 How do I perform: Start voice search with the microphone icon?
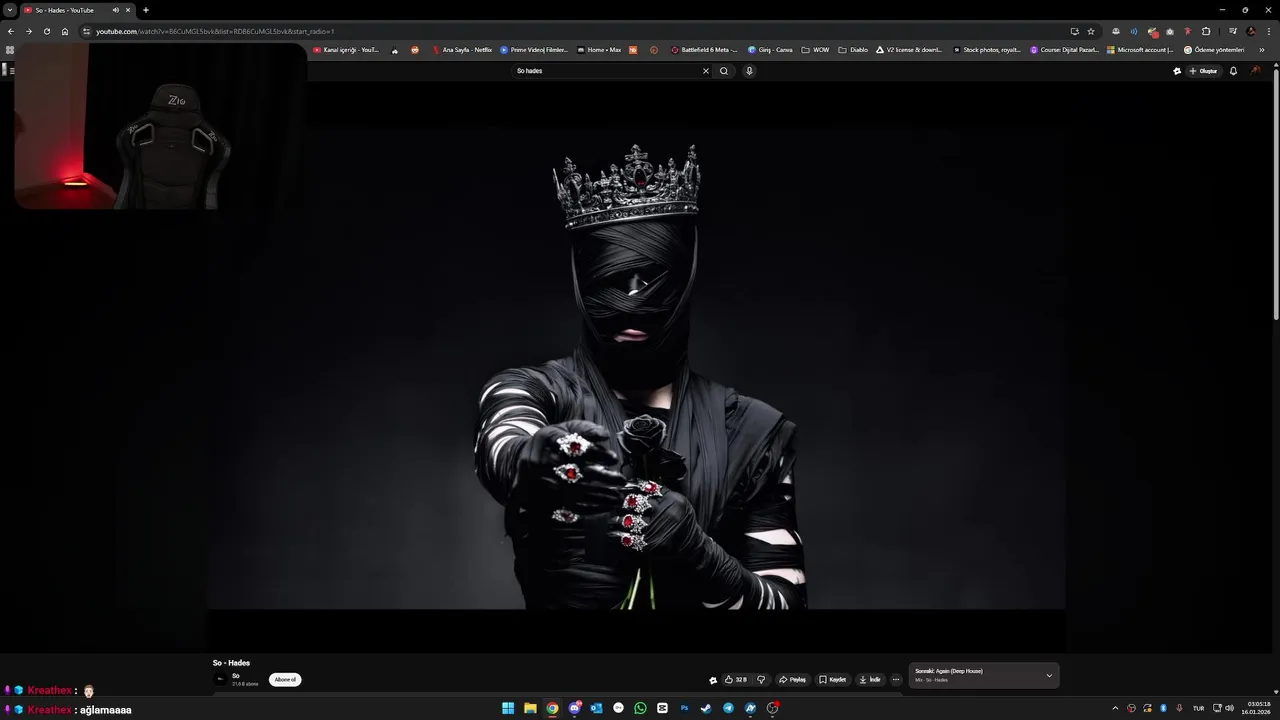pos(749,71)
